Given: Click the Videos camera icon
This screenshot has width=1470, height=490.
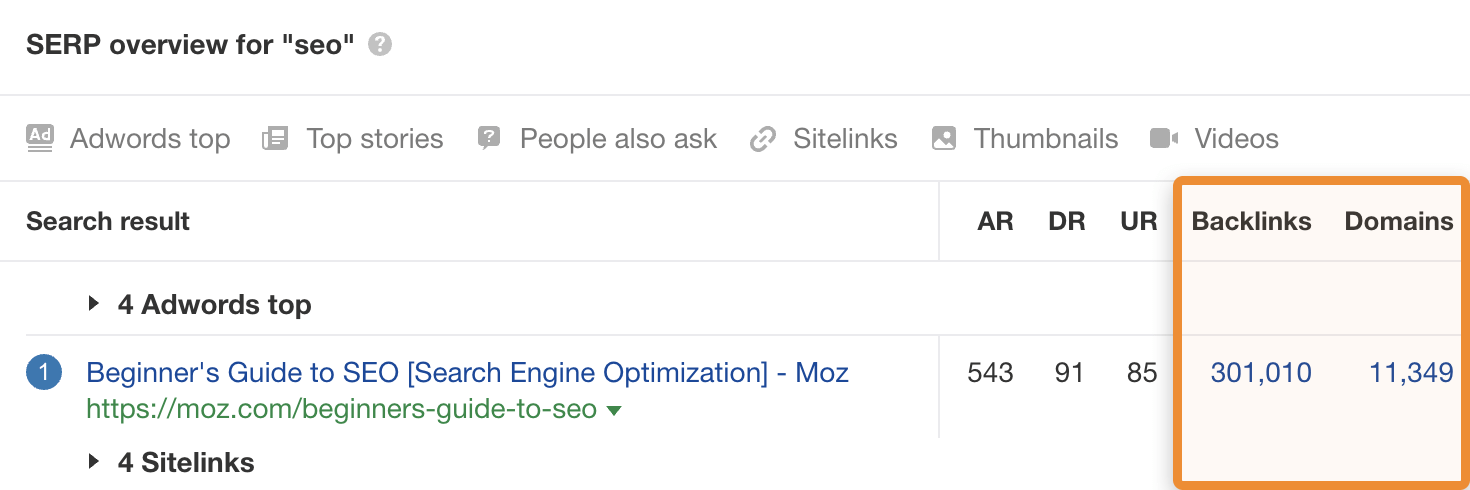Looking at the screenshot, I should 1164,138.
